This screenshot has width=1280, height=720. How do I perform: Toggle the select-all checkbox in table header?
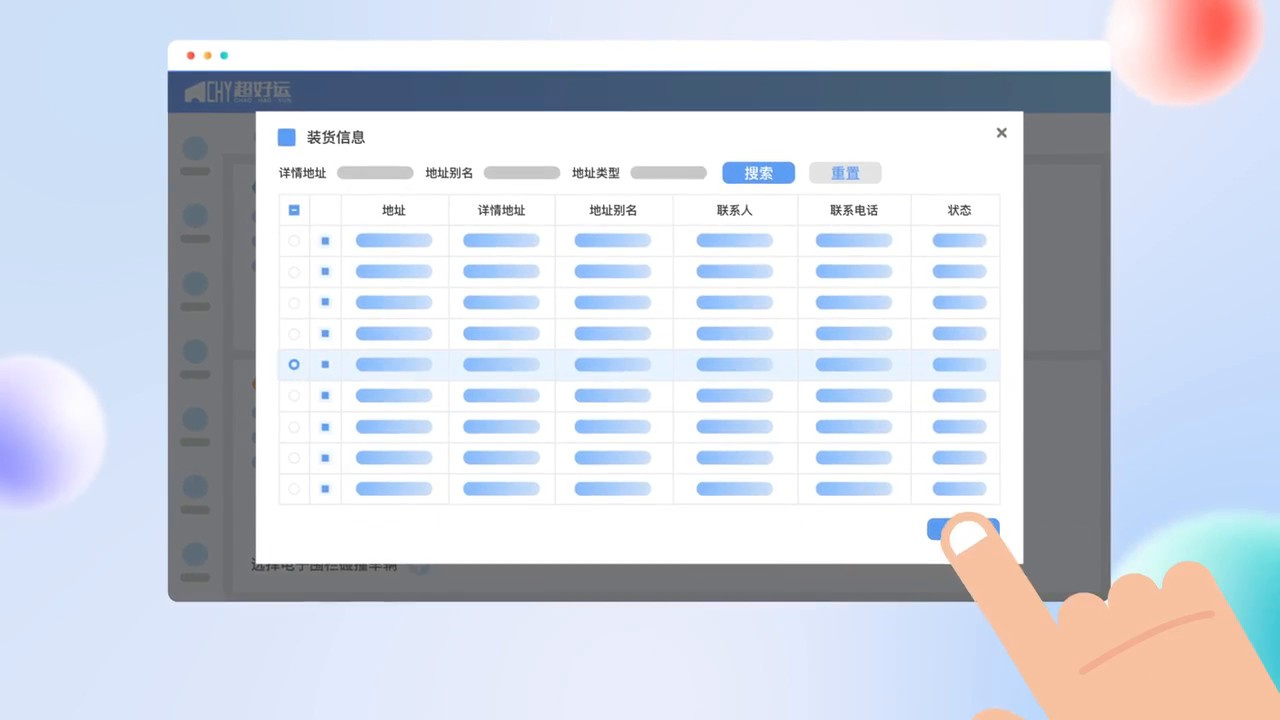[x=294, y=210]
